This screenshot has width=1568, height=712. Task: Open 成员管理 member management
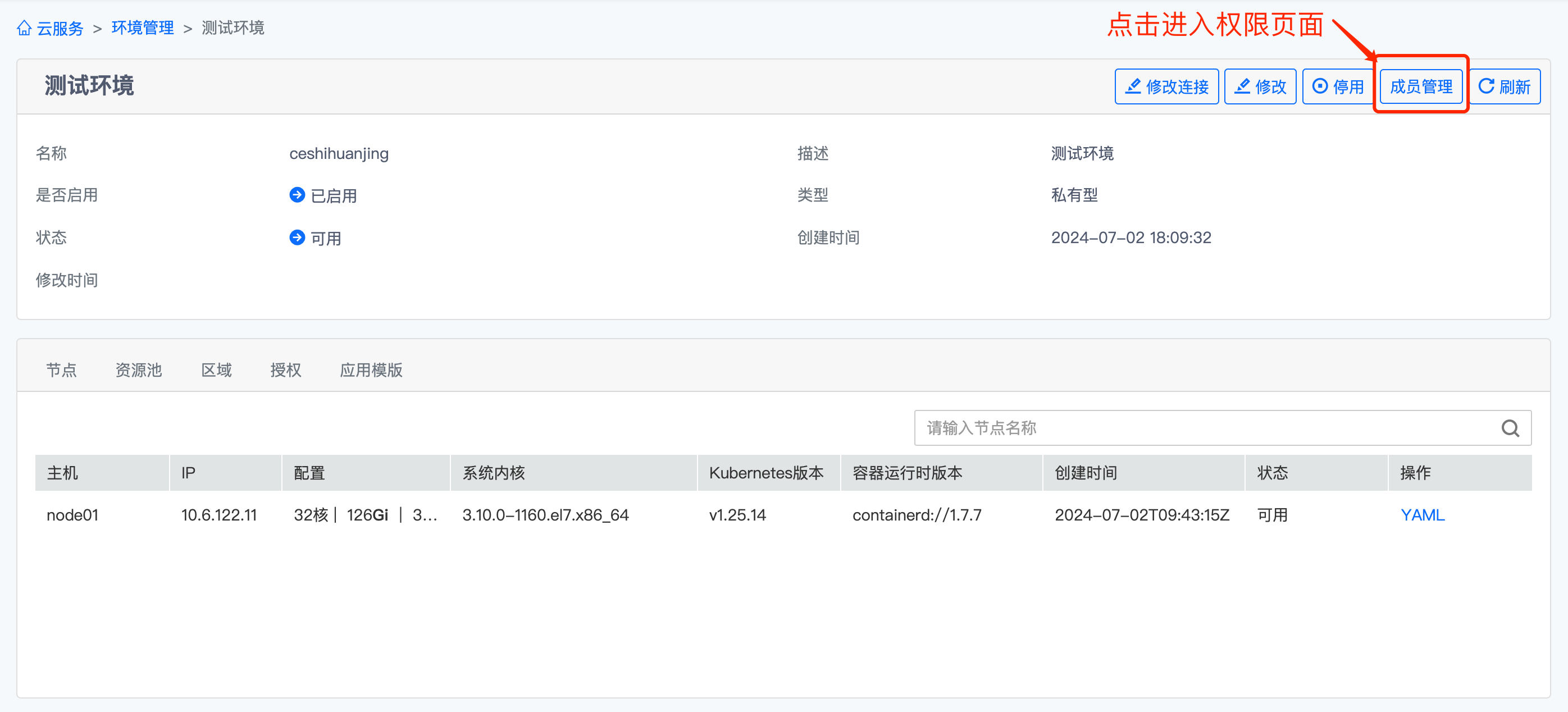[1421, 87]
